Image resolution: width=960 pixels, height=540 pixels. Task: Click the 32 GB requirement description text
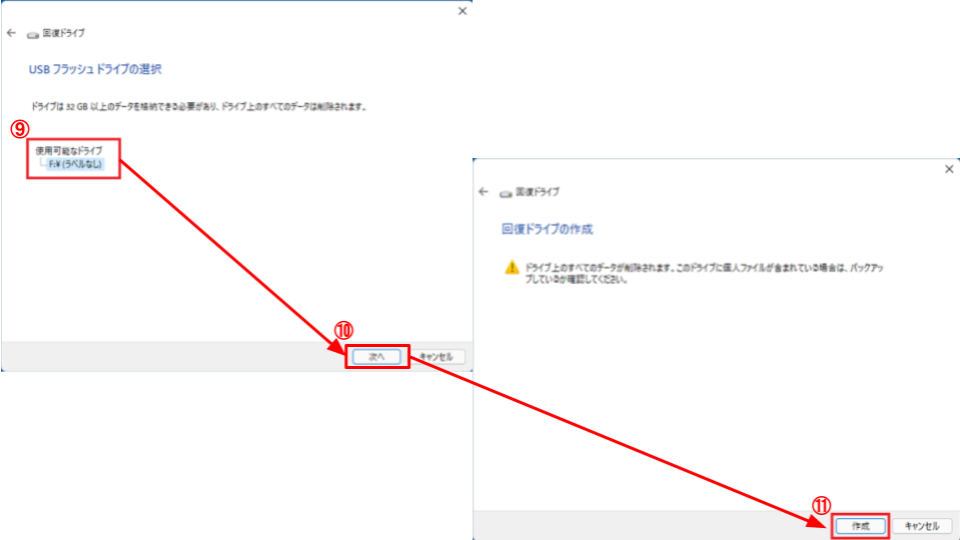point(200,107)
